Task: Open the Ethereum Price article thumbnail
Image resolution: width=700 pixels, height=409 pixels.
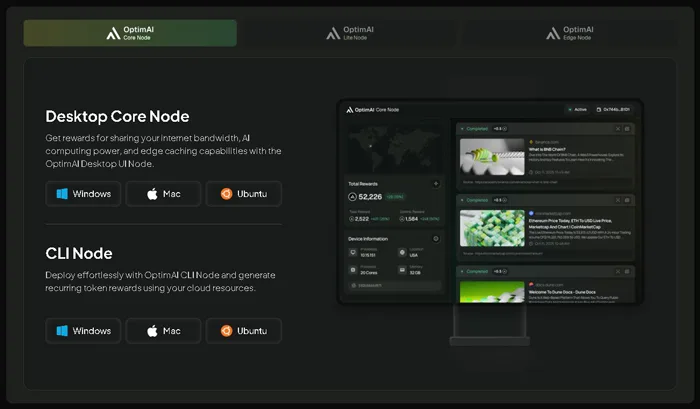Action: point(492,228)
